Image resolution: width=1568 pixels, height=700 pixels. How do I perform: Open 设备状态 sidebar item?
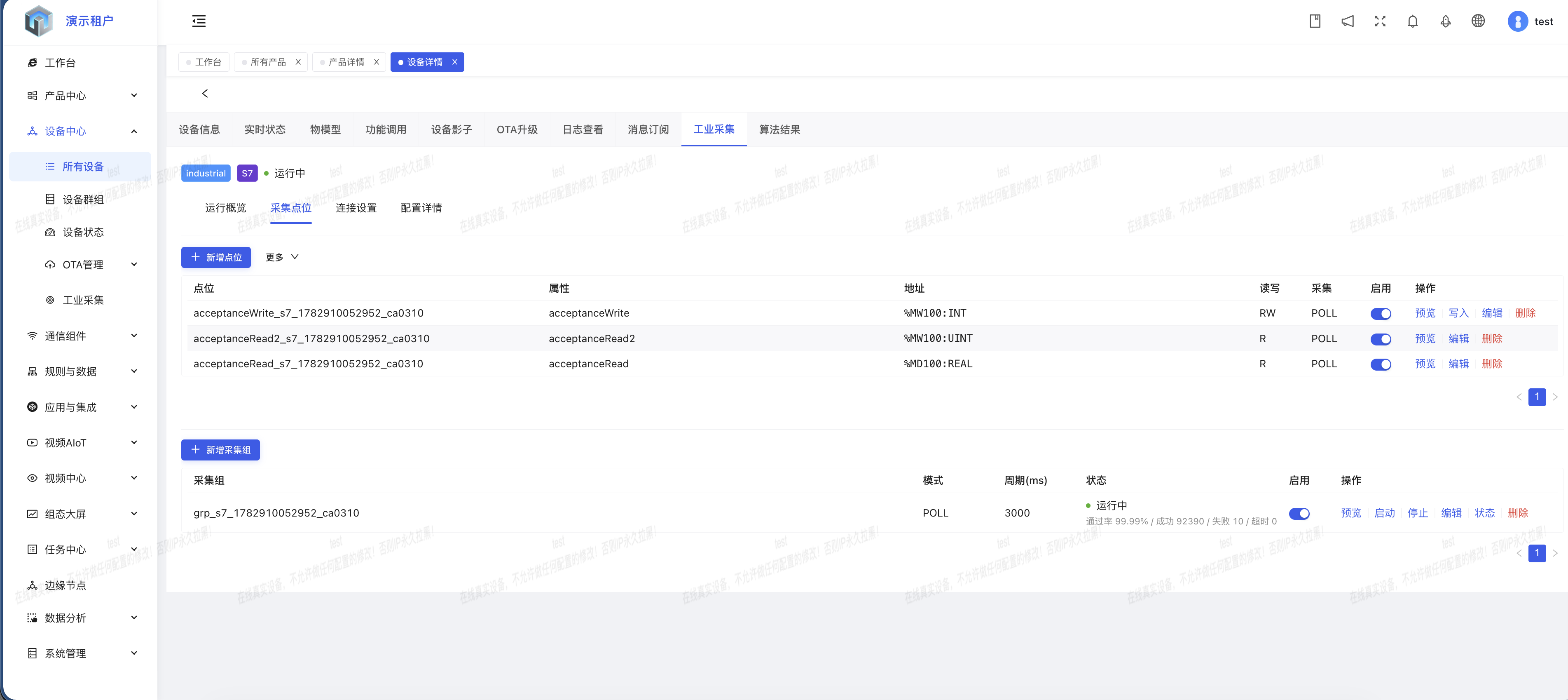[83, 232]
